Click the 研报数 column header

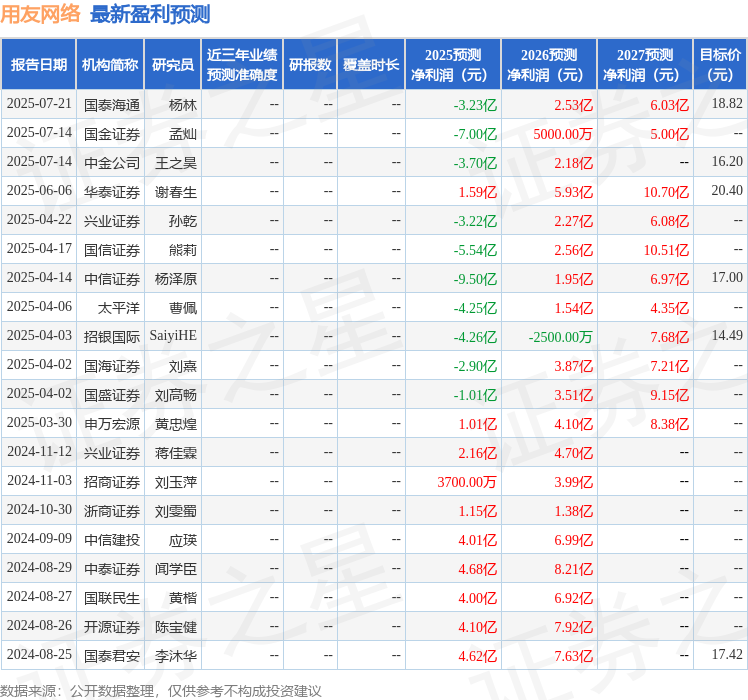[310, 65]
